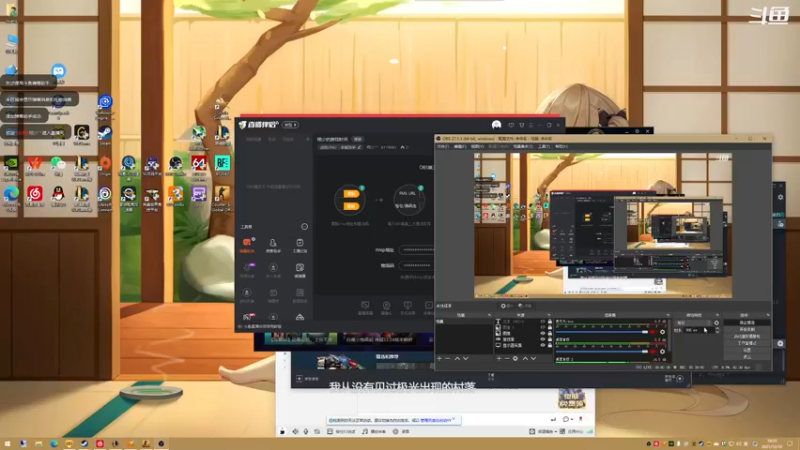Open source properties gear in OBS sources panel
This screenshot has height=450, width=800.
click(x=515, y=359)
